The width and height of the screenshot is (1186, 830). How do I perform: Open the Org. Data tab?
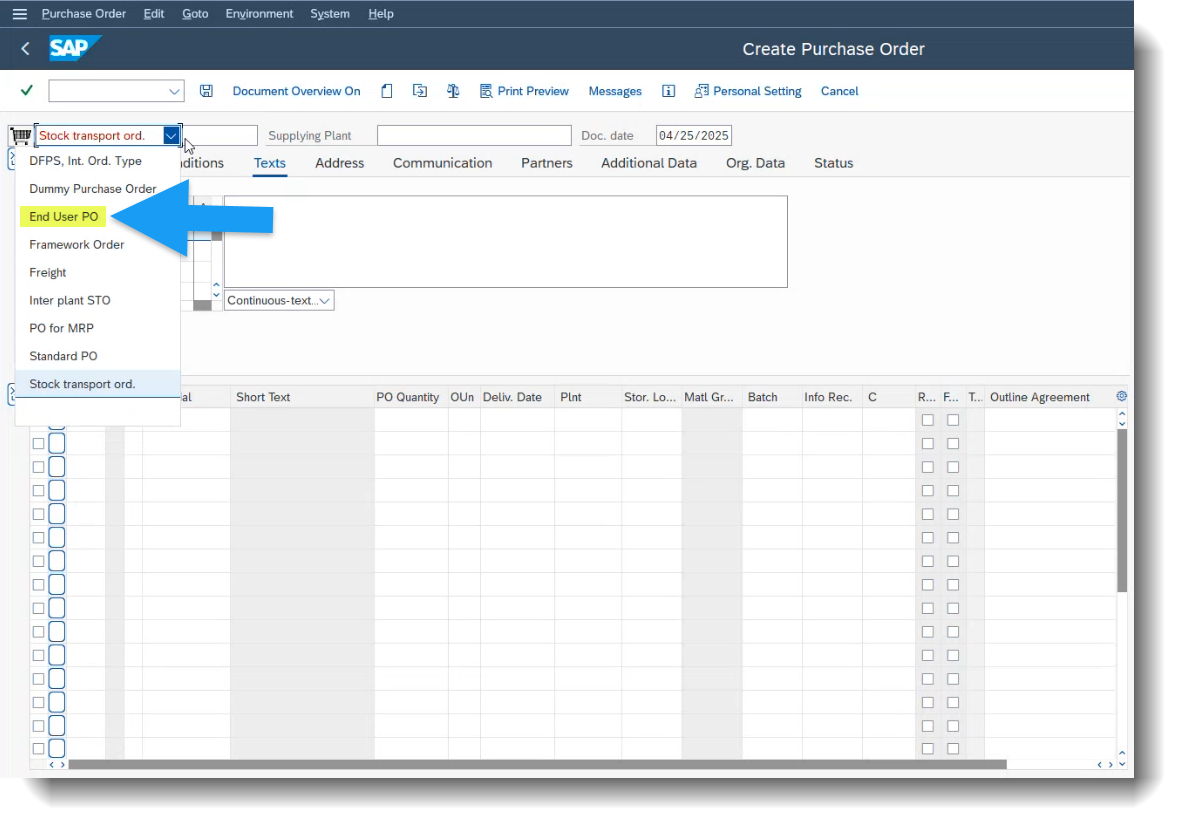click(756, 163)
